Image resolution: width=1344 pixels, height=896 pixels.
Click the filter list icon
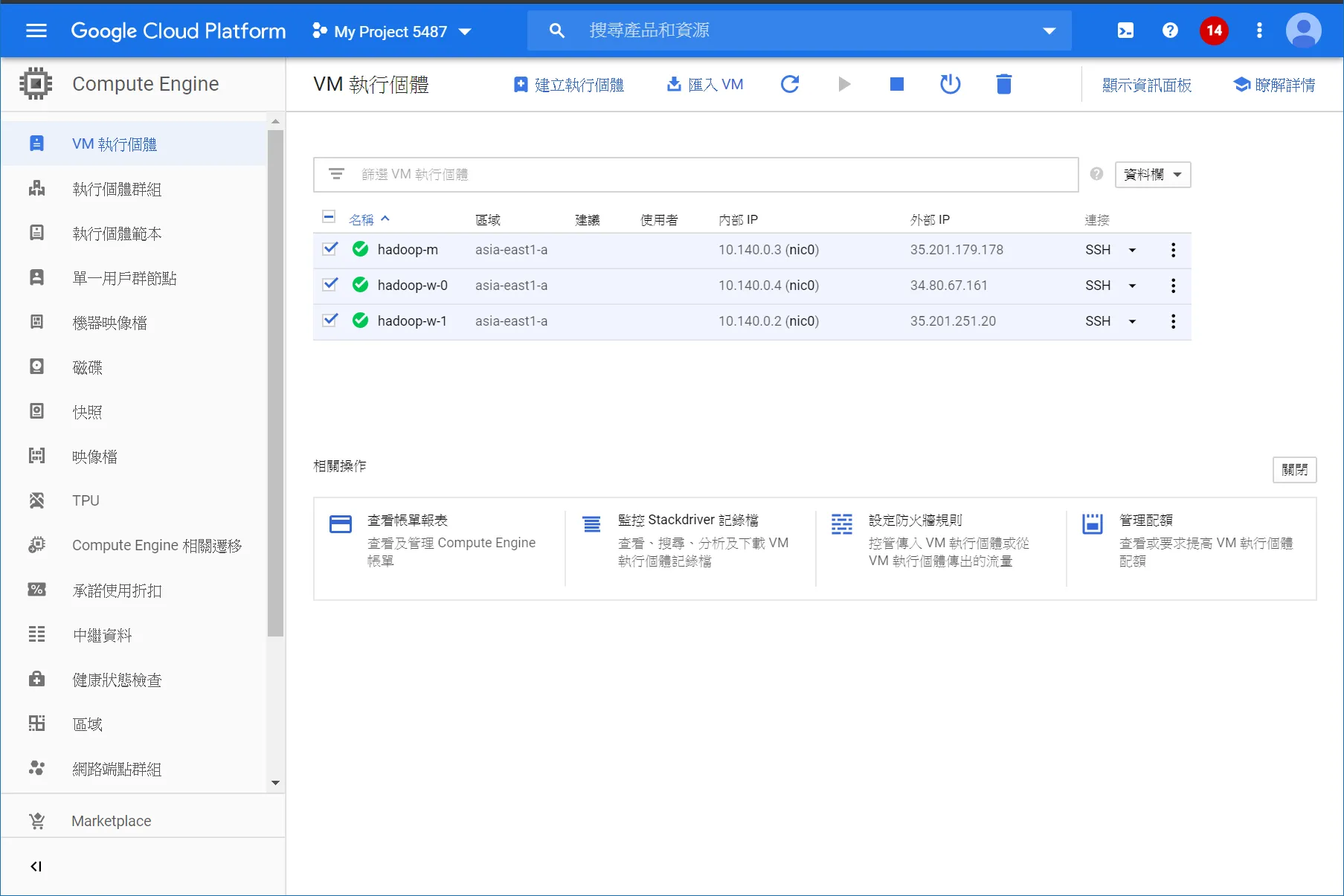click(x=336, y=174)
